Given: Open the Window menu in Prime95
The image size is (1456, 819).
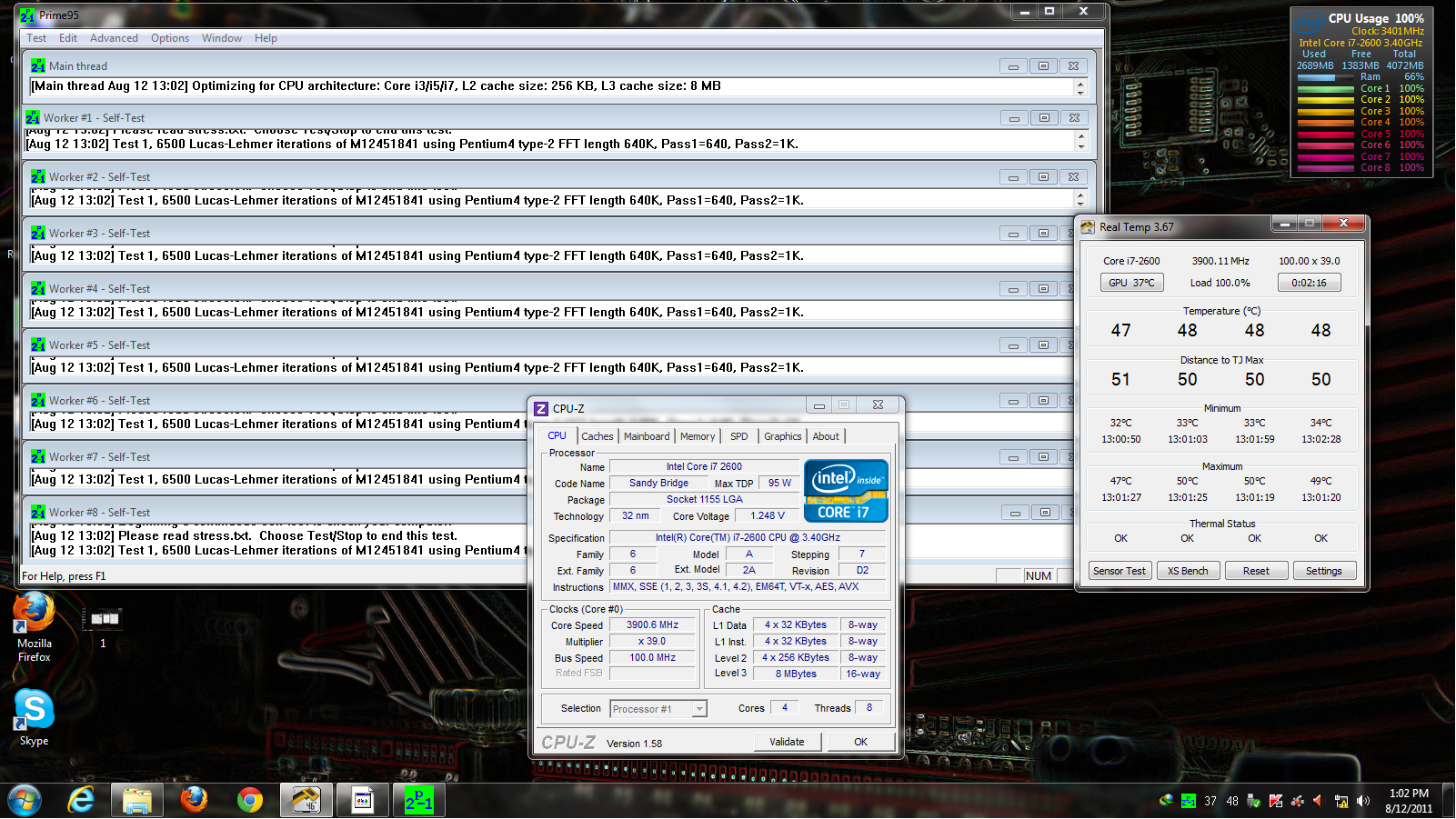Looking at the screenshot, I should (x=222, y=38).
